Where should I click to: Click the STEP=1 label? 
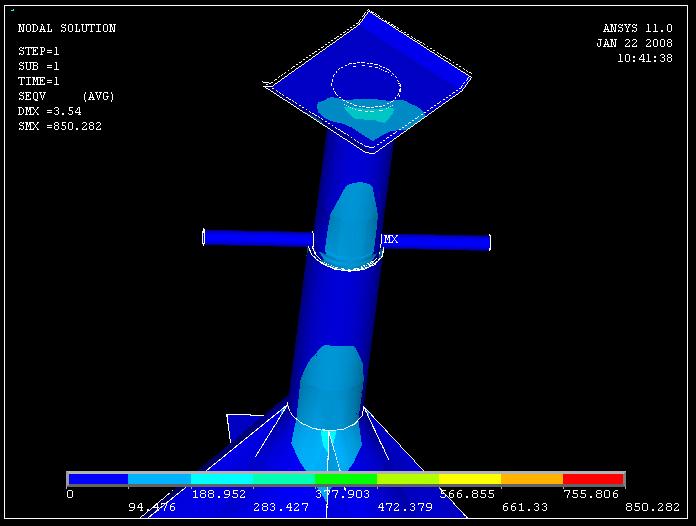(39, 51)
